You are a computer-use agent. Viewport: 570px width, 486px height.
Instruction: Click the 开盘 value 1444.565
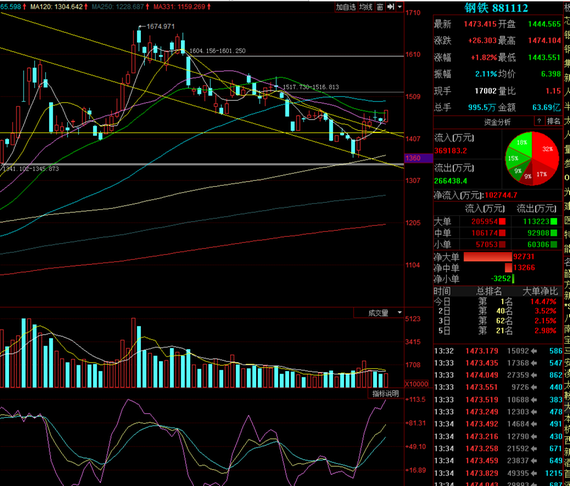point(545,24)
